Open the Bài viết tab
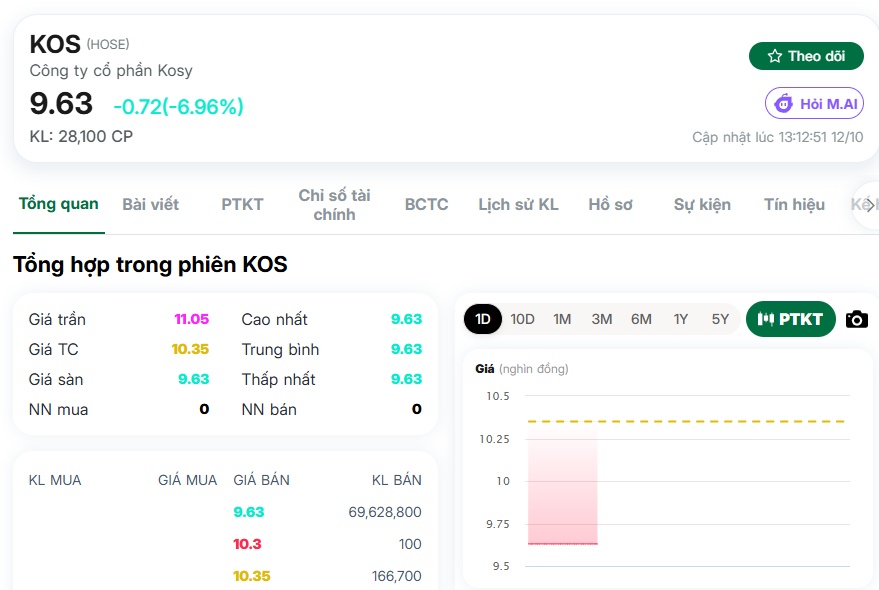This screenshot has width=879, height=590. pos(150,205)
